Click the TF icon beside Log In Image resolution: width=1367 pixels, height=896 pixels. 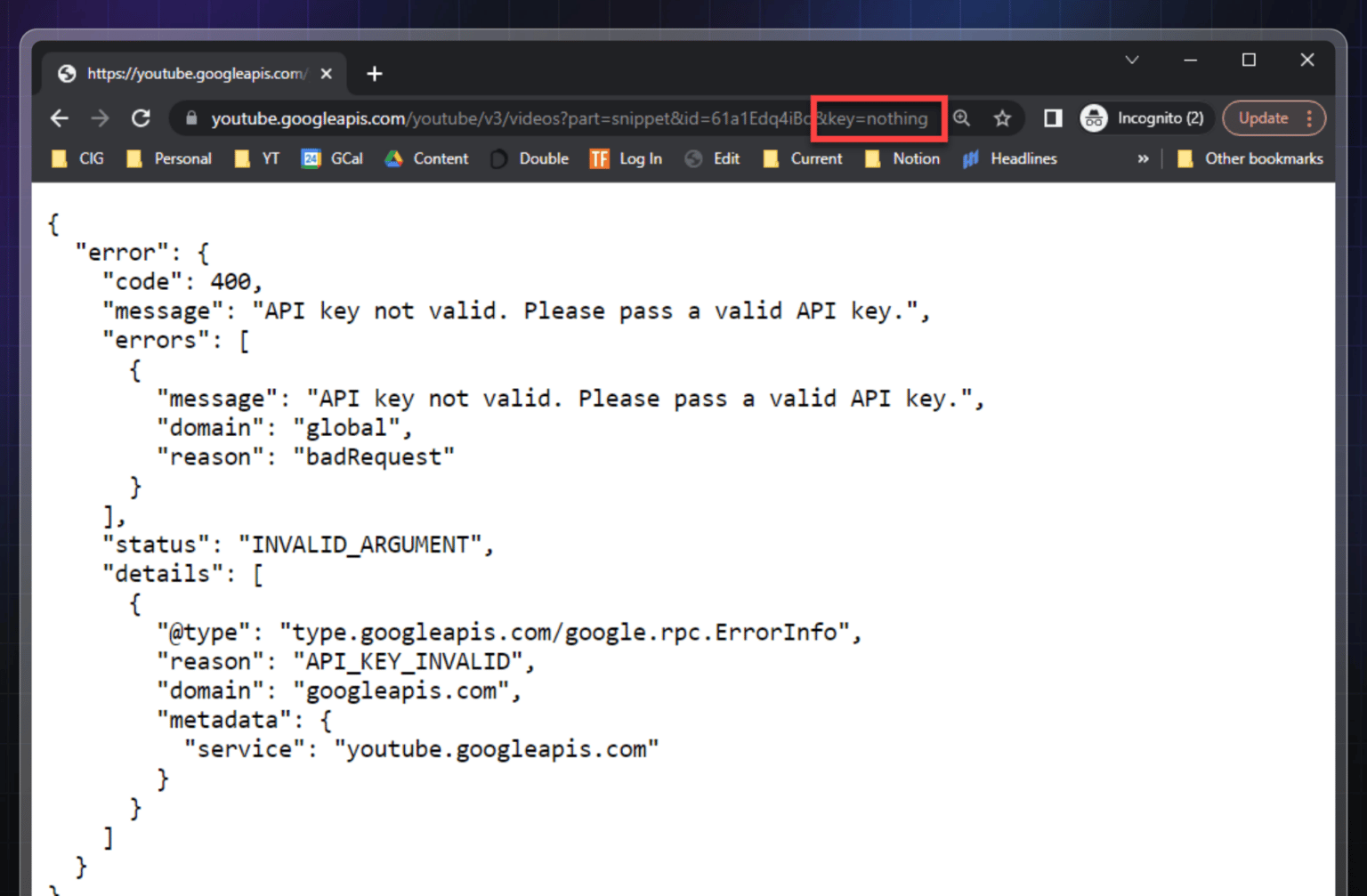(x=599, y=158)
